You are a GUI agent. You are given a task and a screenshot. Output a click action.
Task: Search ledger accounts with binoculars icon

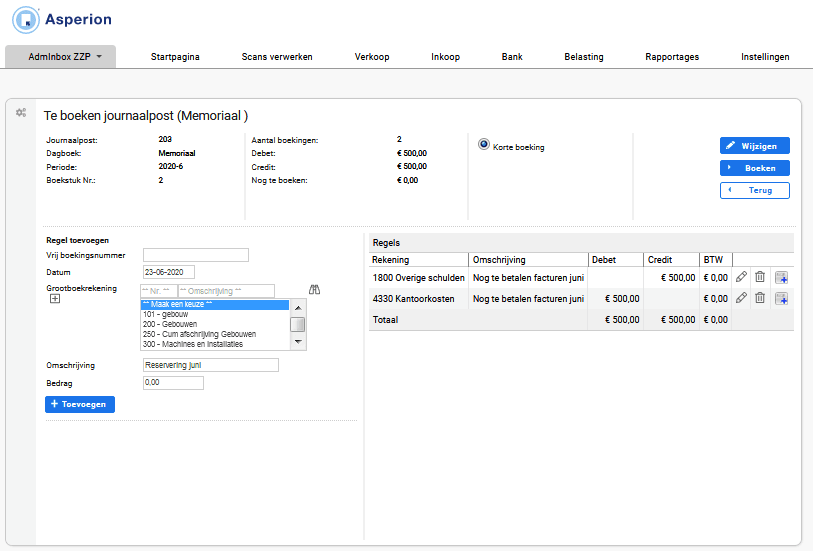(314, 289)
